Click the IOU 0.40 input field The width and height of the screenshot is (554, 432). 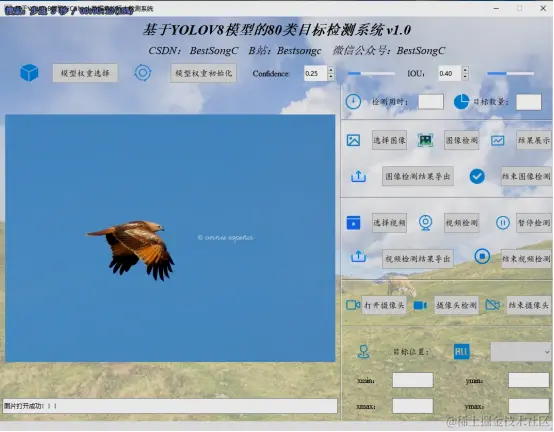pos(450,73)
